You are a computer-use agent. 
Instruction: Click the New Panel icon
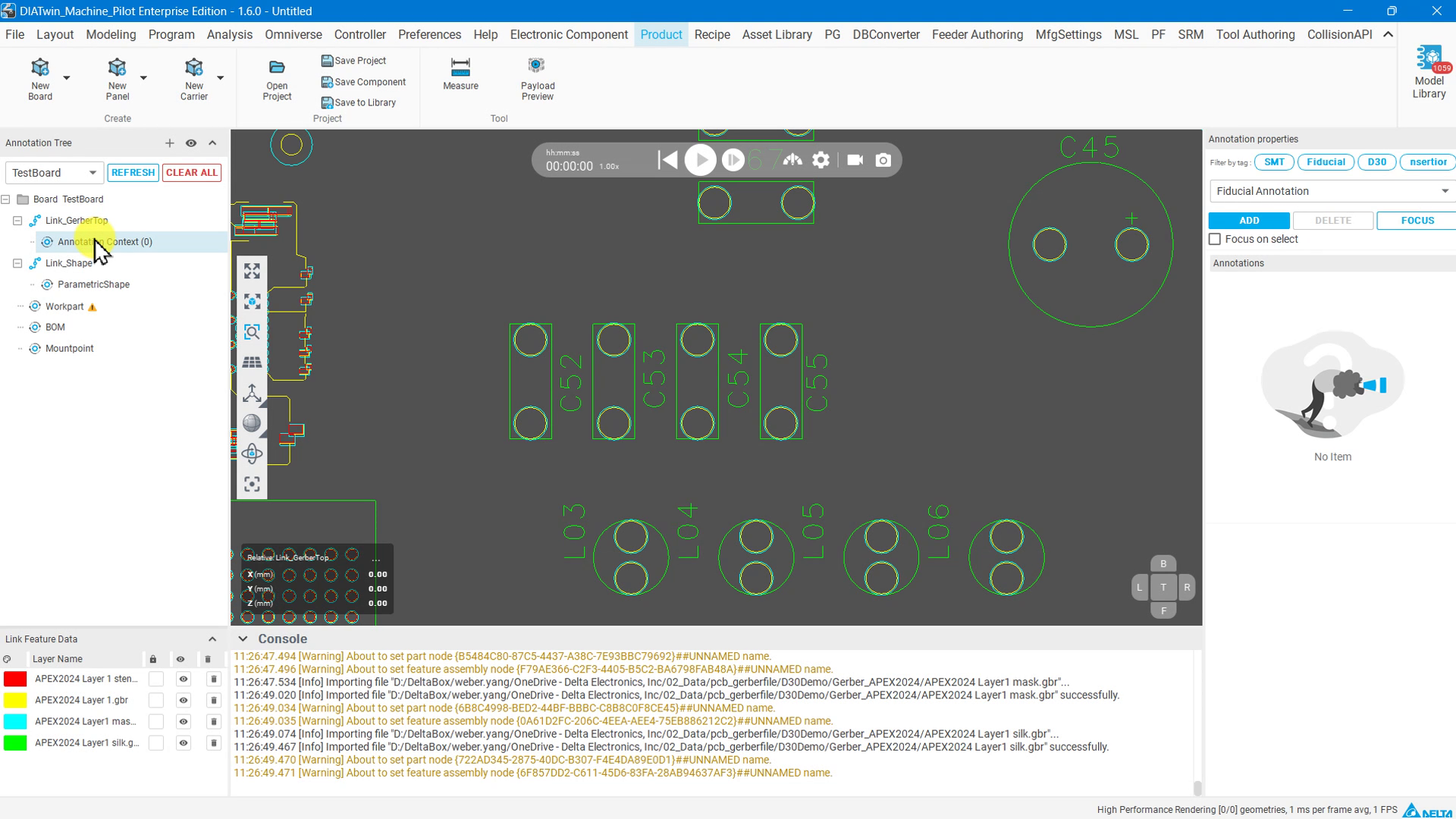117,67
